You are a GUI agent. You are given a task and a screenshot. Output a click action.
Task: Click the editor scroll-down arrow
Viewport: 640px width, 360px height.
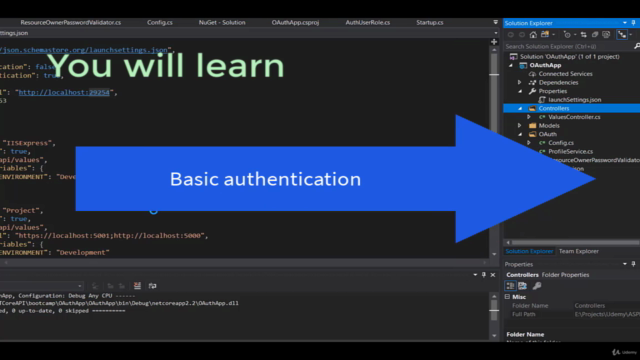coord(494,254)
